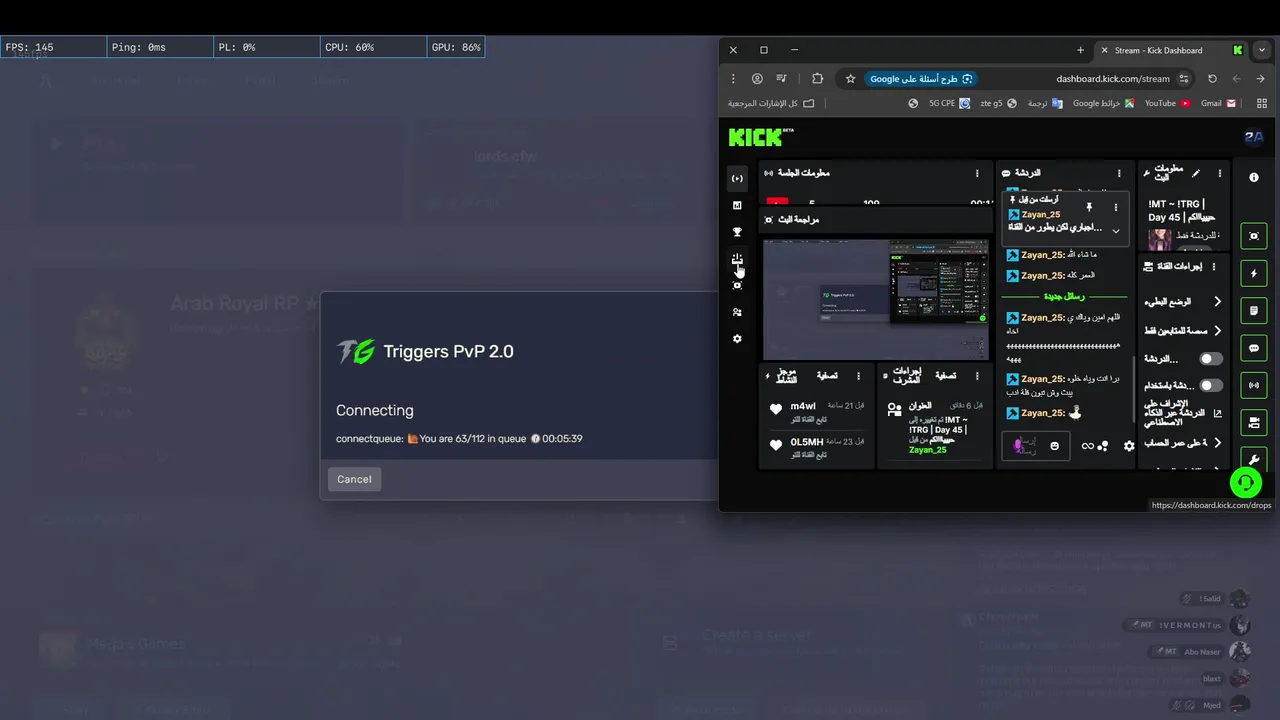Open chat settings gear below the chat
The width and height of the screenshot is (1280, 720).
click(x=1129, y=446)
